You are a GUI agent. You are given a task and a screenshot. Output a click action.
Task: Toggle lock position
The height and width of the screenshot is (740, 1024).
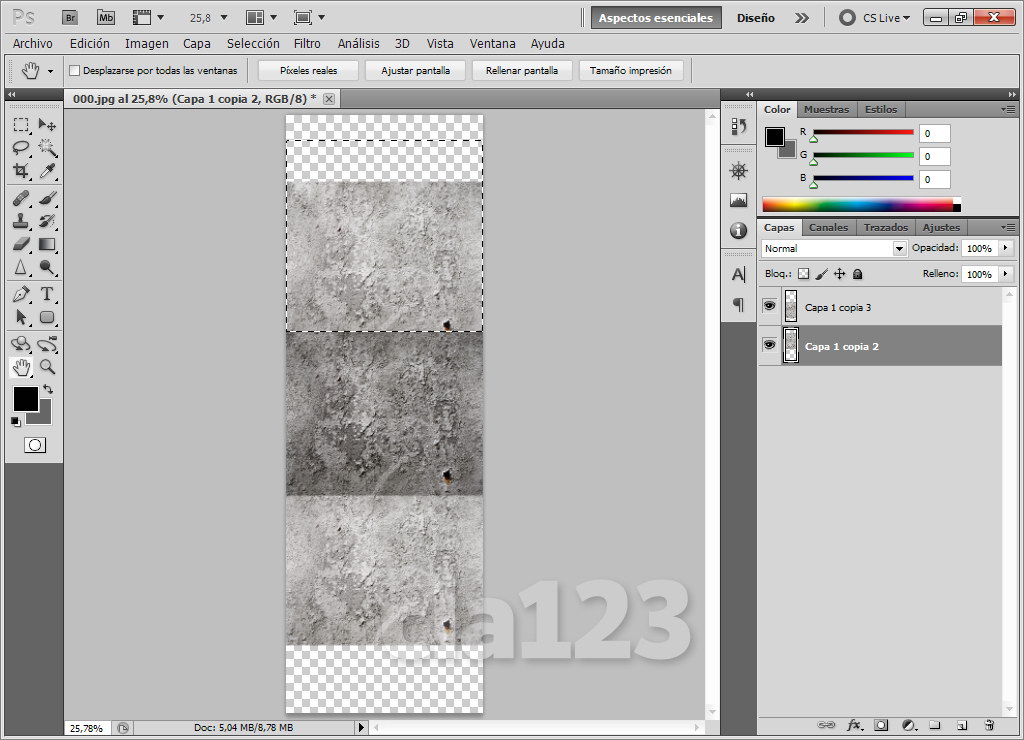click(x=840, y=274)
